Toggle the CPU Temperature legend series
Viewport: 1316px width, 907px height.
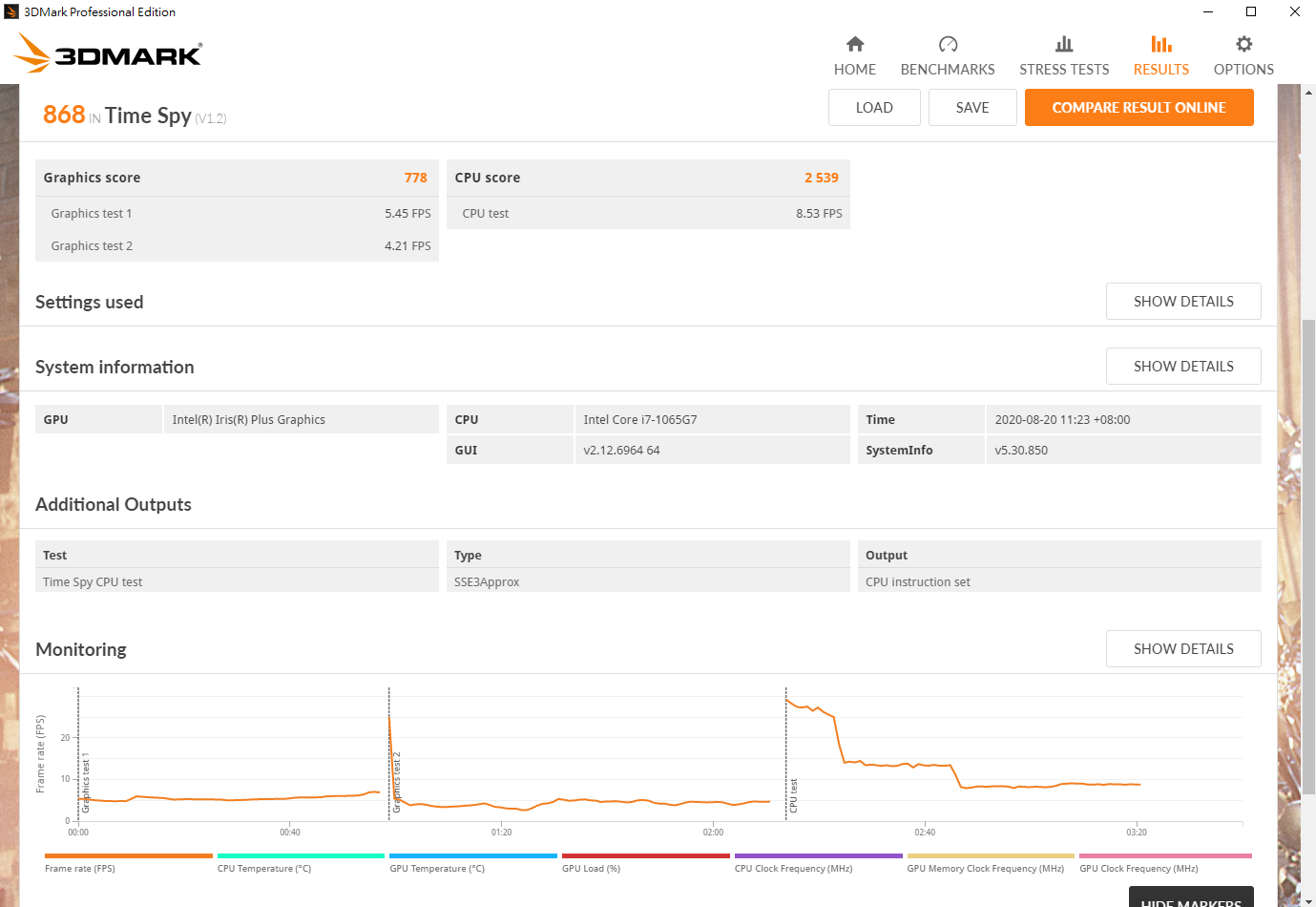[264, 868]
